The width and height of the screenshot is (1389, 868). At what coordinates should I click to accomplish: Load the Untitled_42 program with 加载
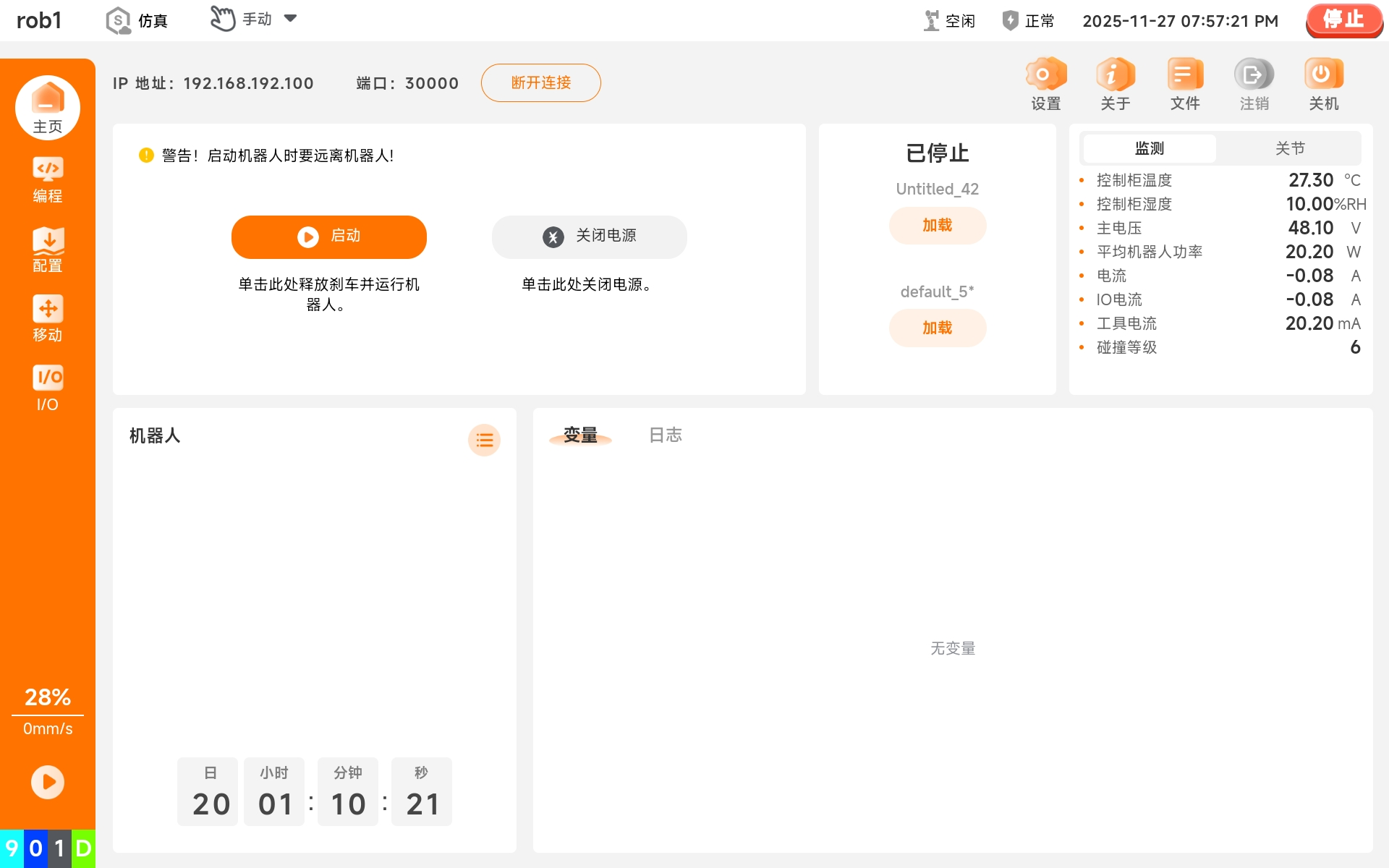937,226
